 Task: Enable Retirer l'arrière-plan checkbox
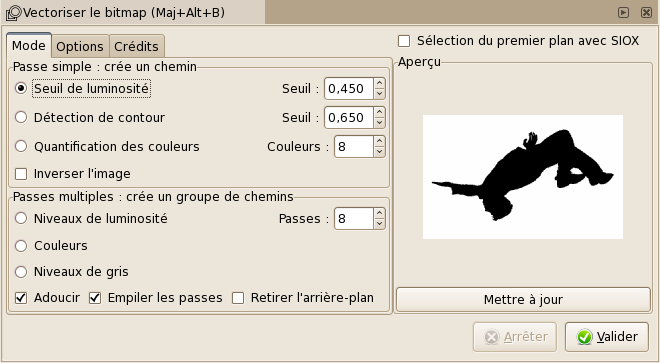click(x=238, y=298)
